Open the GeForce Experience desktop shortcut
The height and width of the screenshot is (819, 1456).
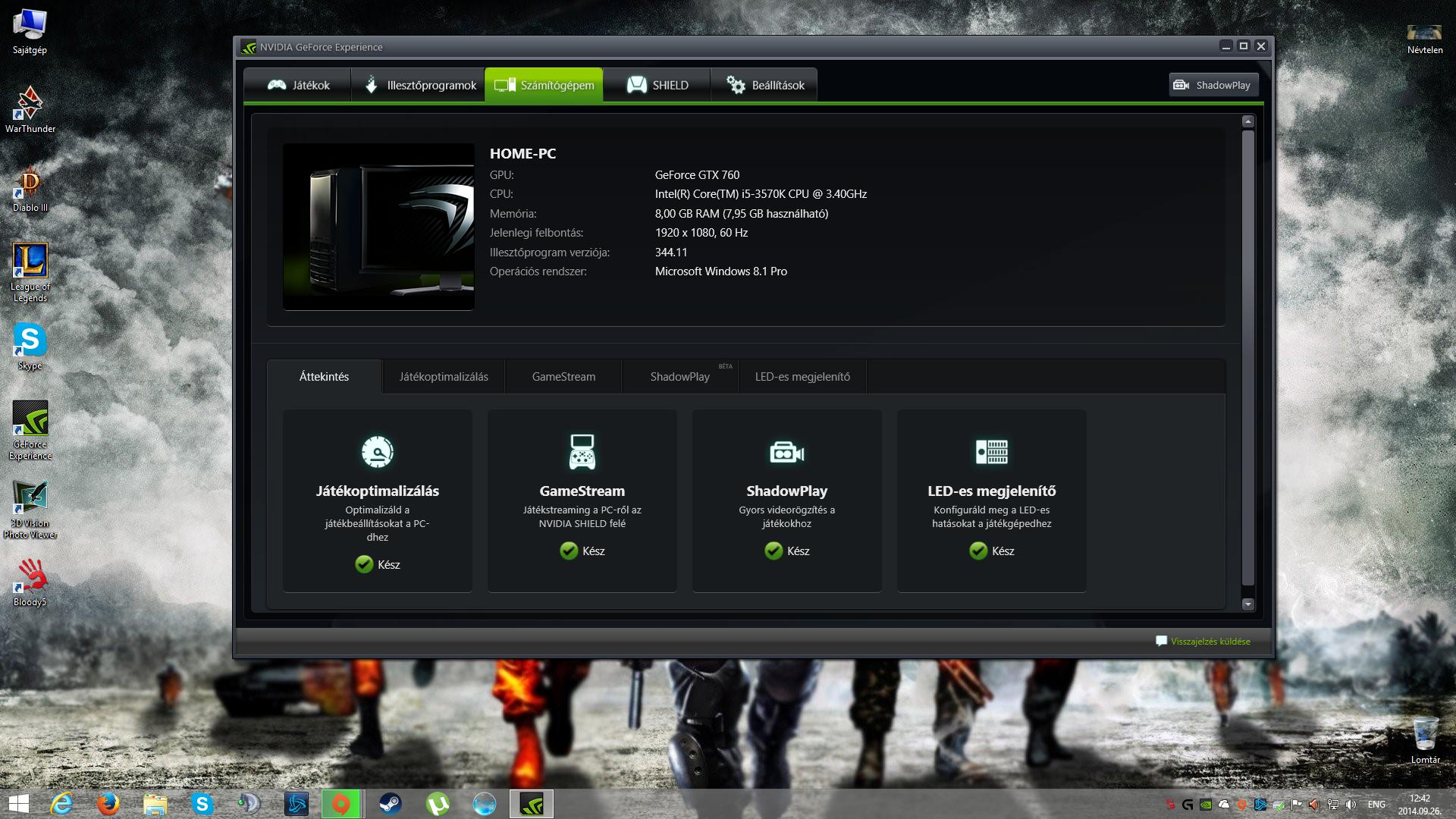(x=30, y=429)
